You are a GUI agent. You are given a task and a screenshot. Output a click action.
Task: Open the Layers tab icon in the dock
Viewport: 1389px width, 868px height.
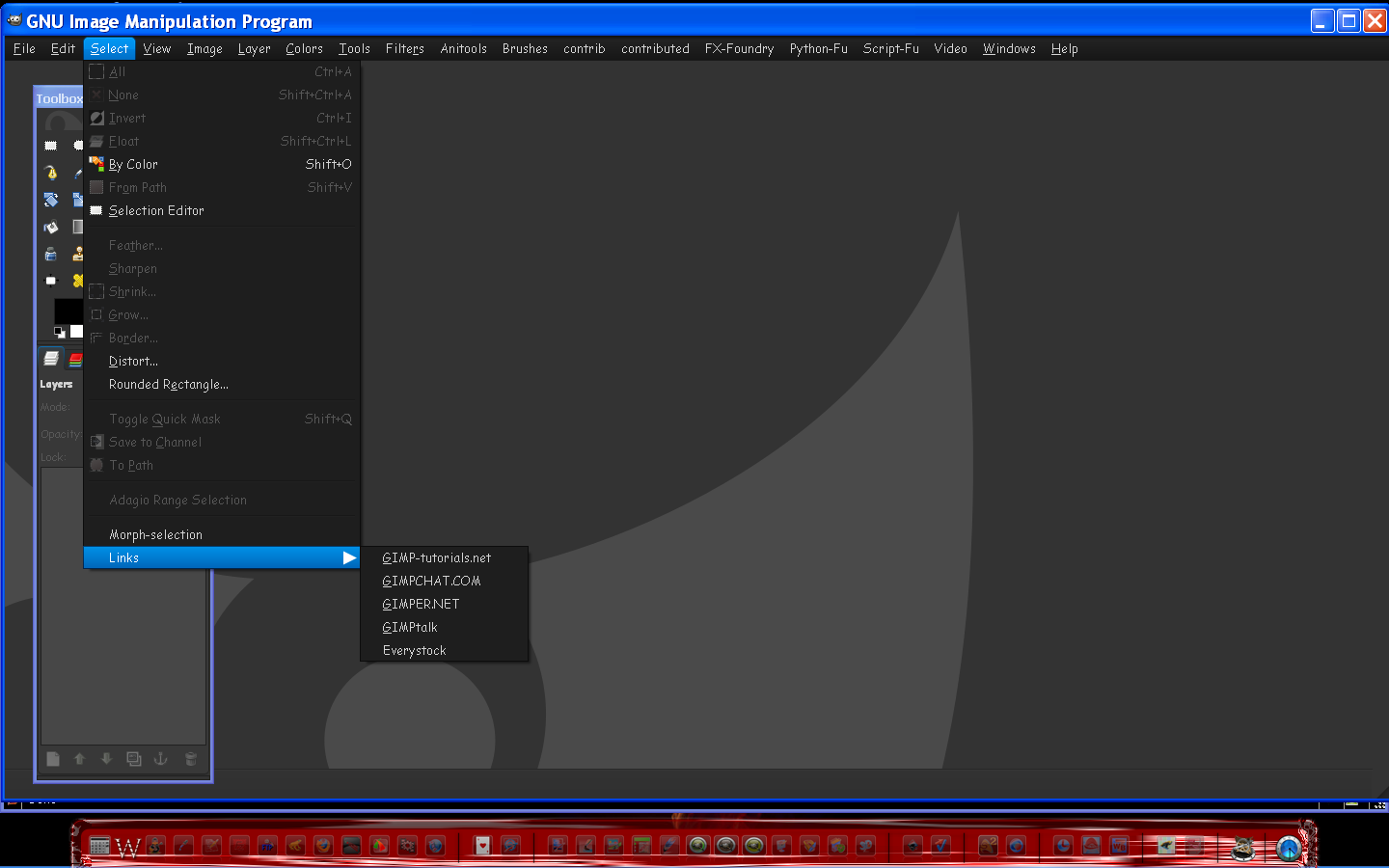pos(51,358)
